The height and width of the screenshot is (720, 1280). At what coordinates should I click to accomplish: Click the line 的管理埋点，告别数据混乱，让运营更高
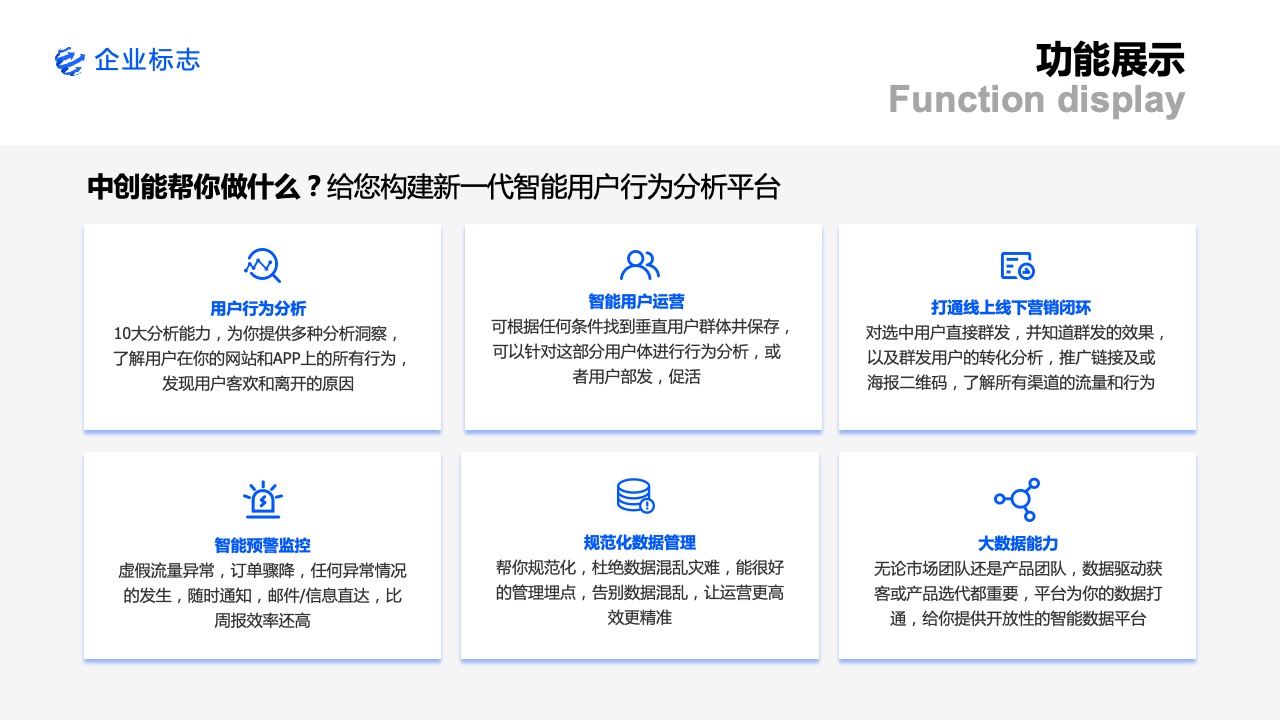tap(640, 593)
